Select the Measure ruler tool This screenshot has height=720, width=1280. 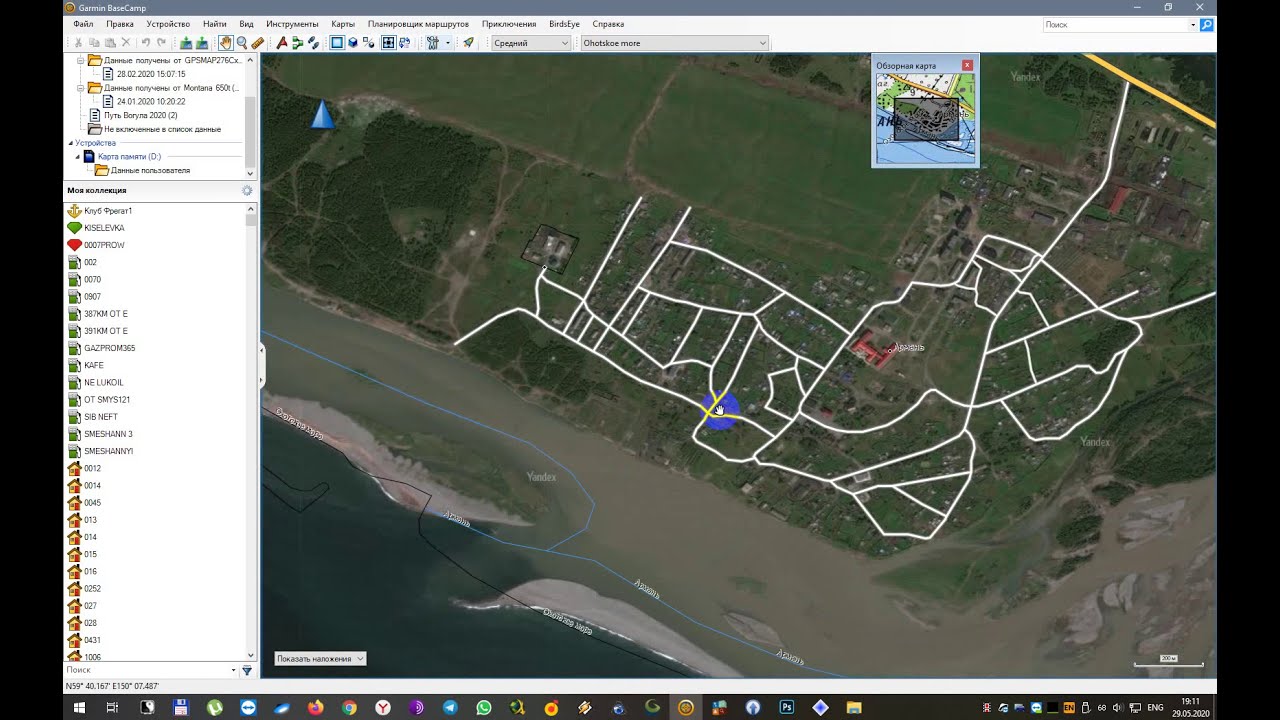(x=258, y=43)
